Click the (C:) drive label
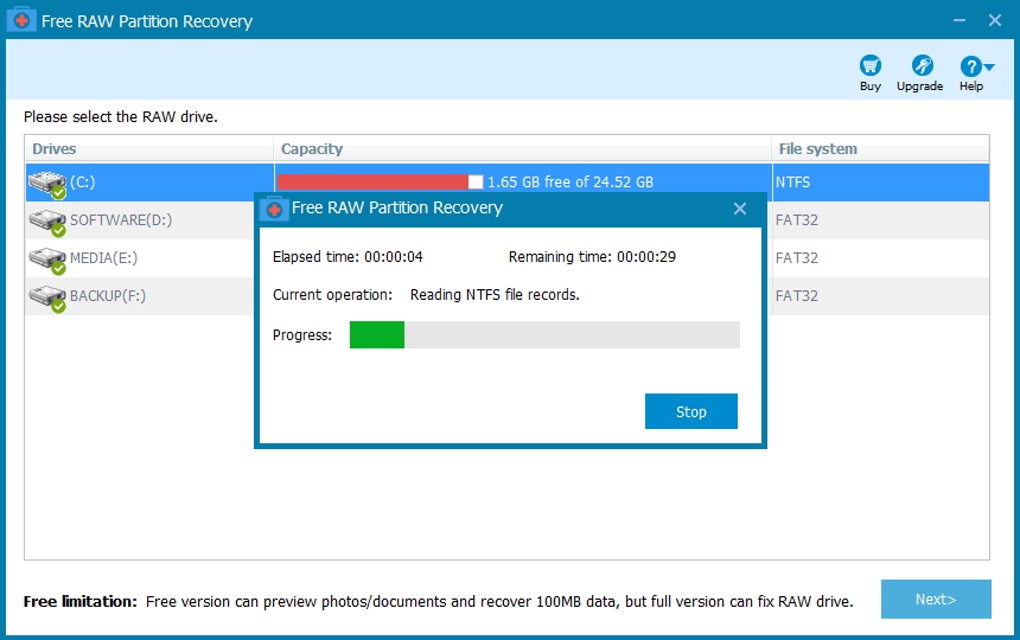The width and height of the screenshot is (1020, 640). [x=82, y=182]
